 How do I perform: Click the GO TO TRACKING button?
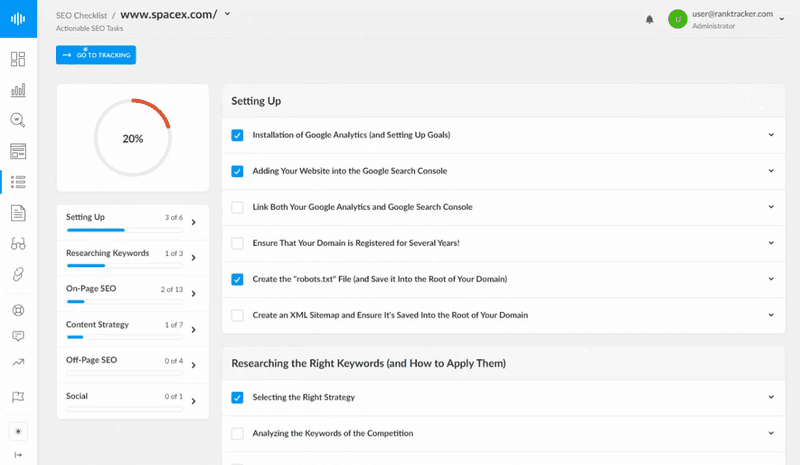click(96, 55)
